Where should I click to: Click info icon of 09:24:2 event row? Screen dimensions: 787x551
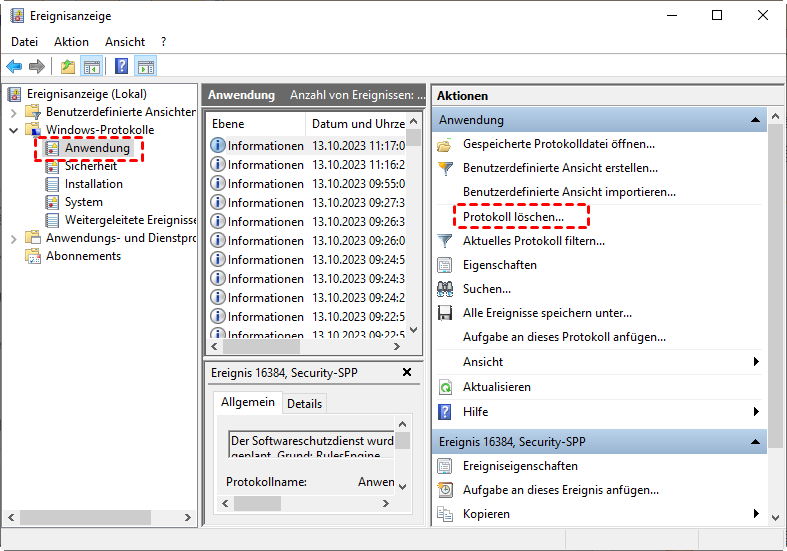point(217,297)
